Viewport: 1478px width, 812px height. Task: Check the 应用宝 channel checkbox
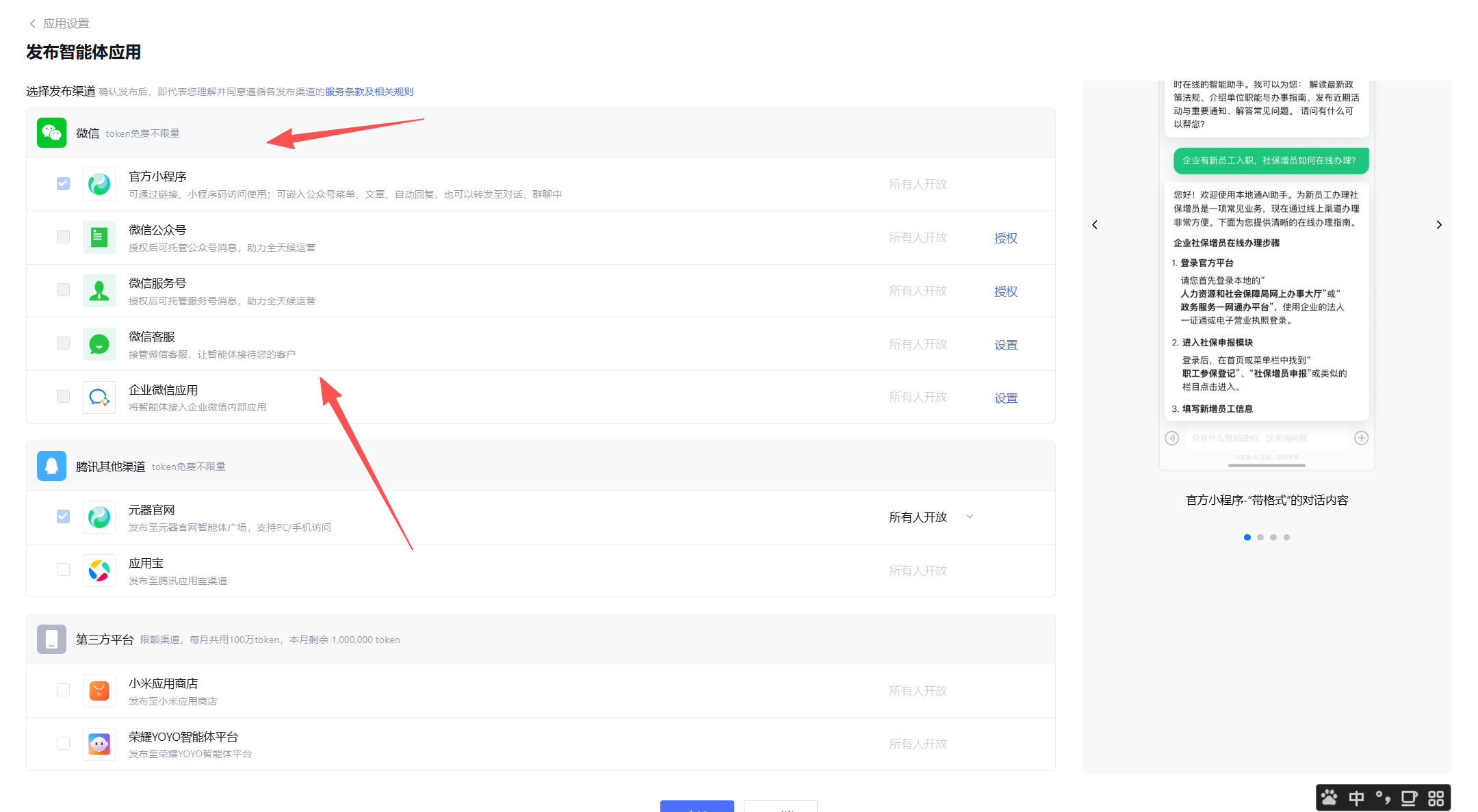[x=63, y=569]
